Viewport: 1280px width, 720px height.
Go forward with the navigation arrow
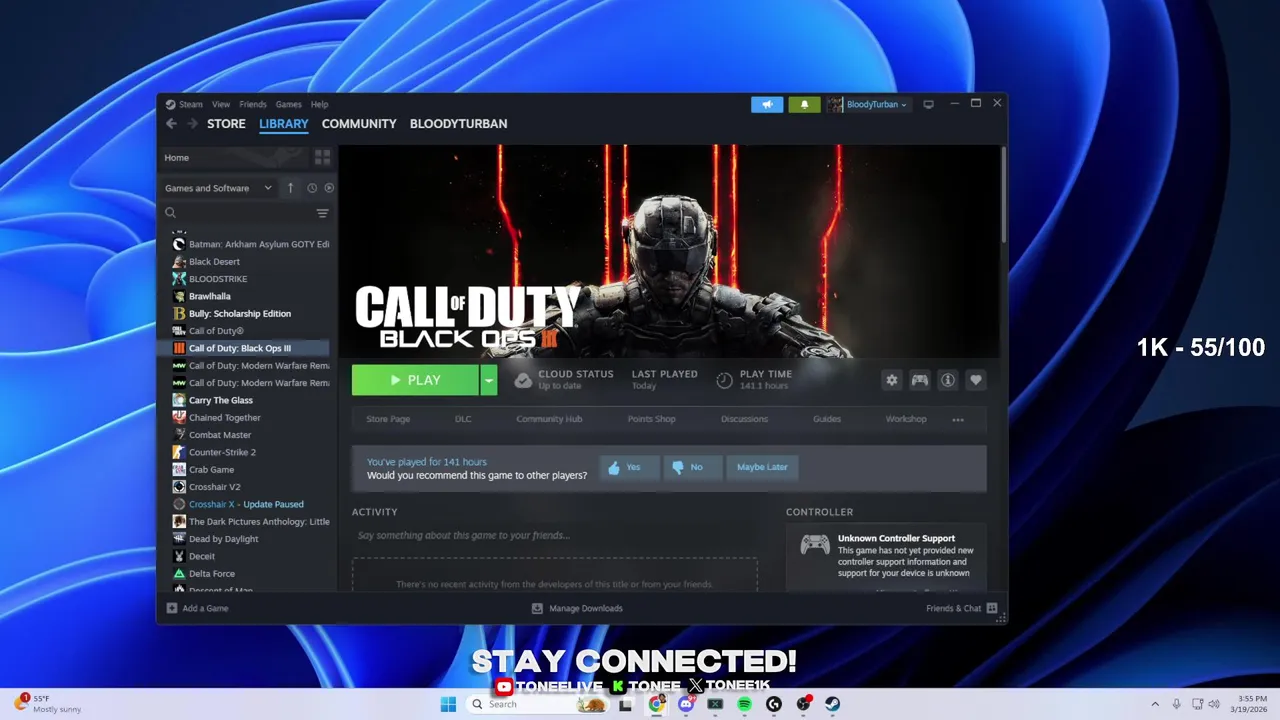pyautogui.click(x=192, y=124)
